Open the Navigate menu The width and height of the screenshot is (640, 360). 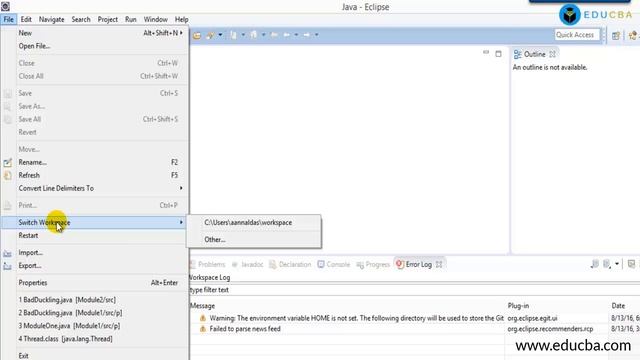51,19
